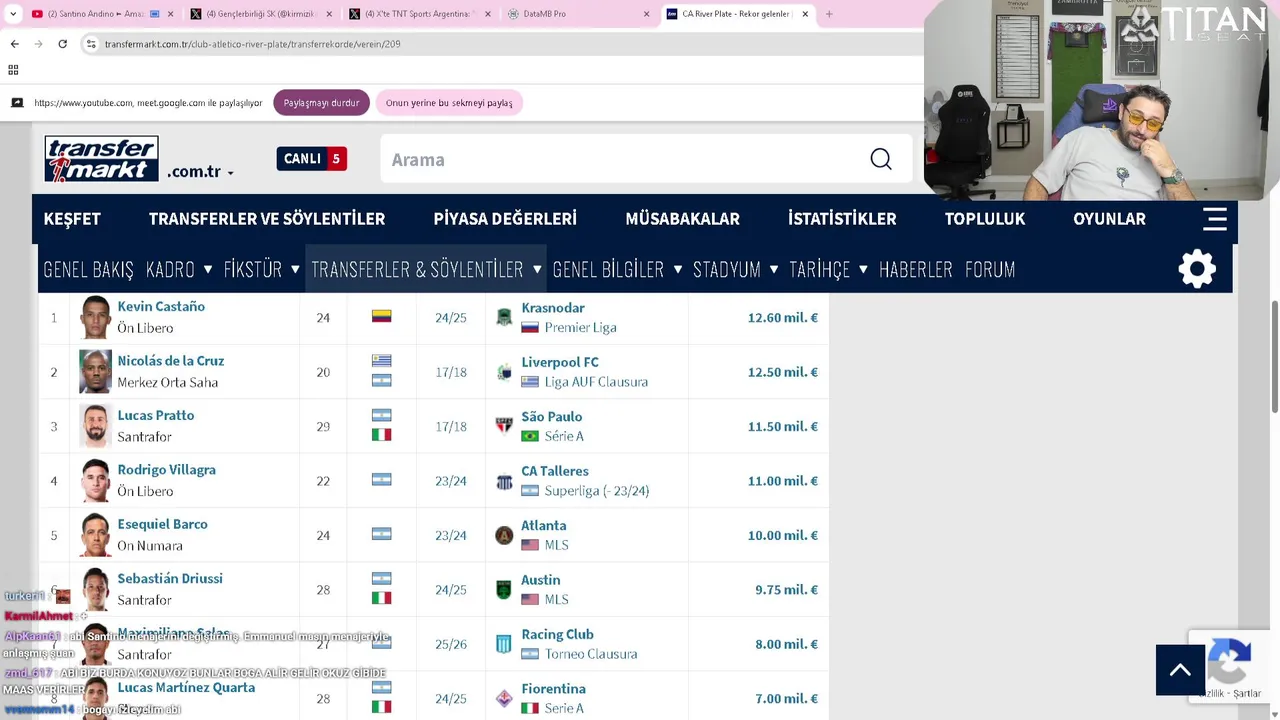This screenshot has height=720, width=1280.
Task: Click Onun yerine bu sekmeyi paylaş
Action: point(449,103)
